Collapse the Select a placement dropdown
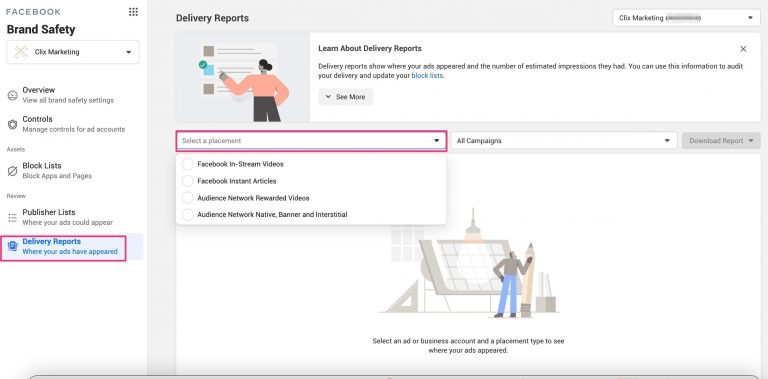768x379 pixels. pyautogui.click(x=312, y=141)
